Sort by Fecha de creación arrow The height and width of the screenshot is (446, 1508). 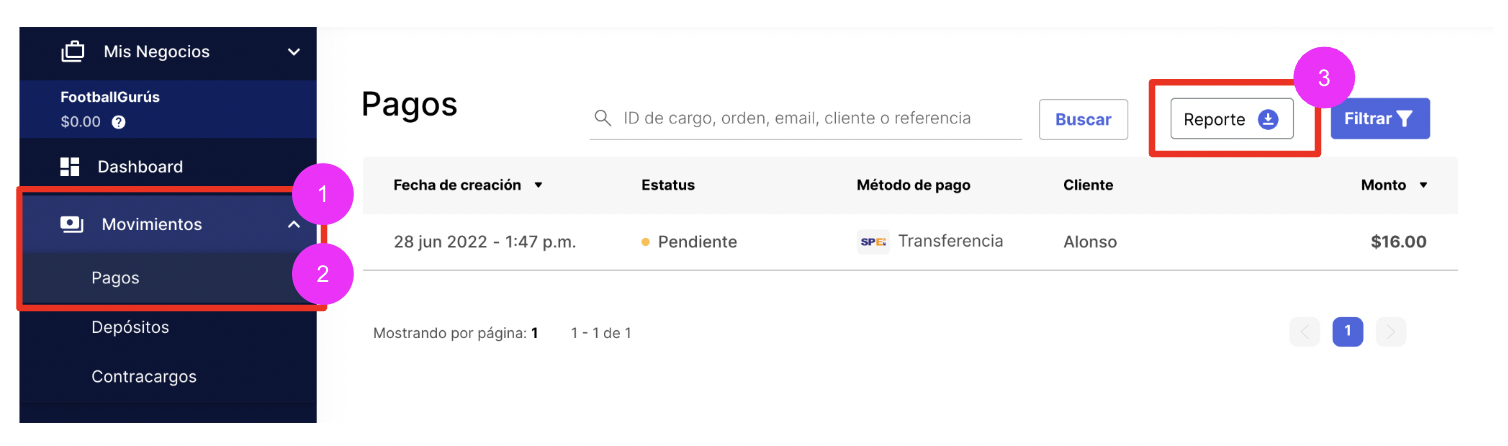point(538,185)
